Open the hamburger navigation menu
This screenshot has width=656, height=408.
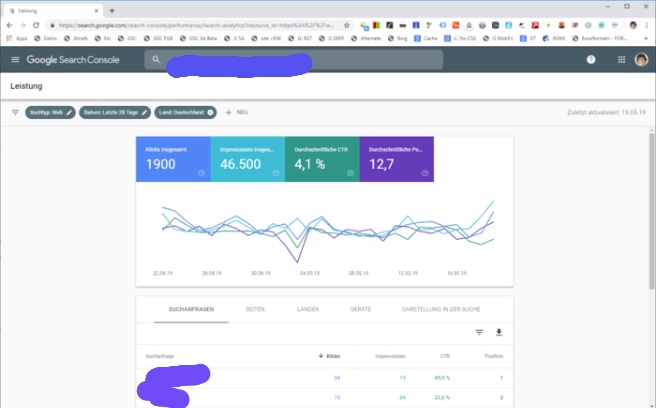(x=14, y=60)
